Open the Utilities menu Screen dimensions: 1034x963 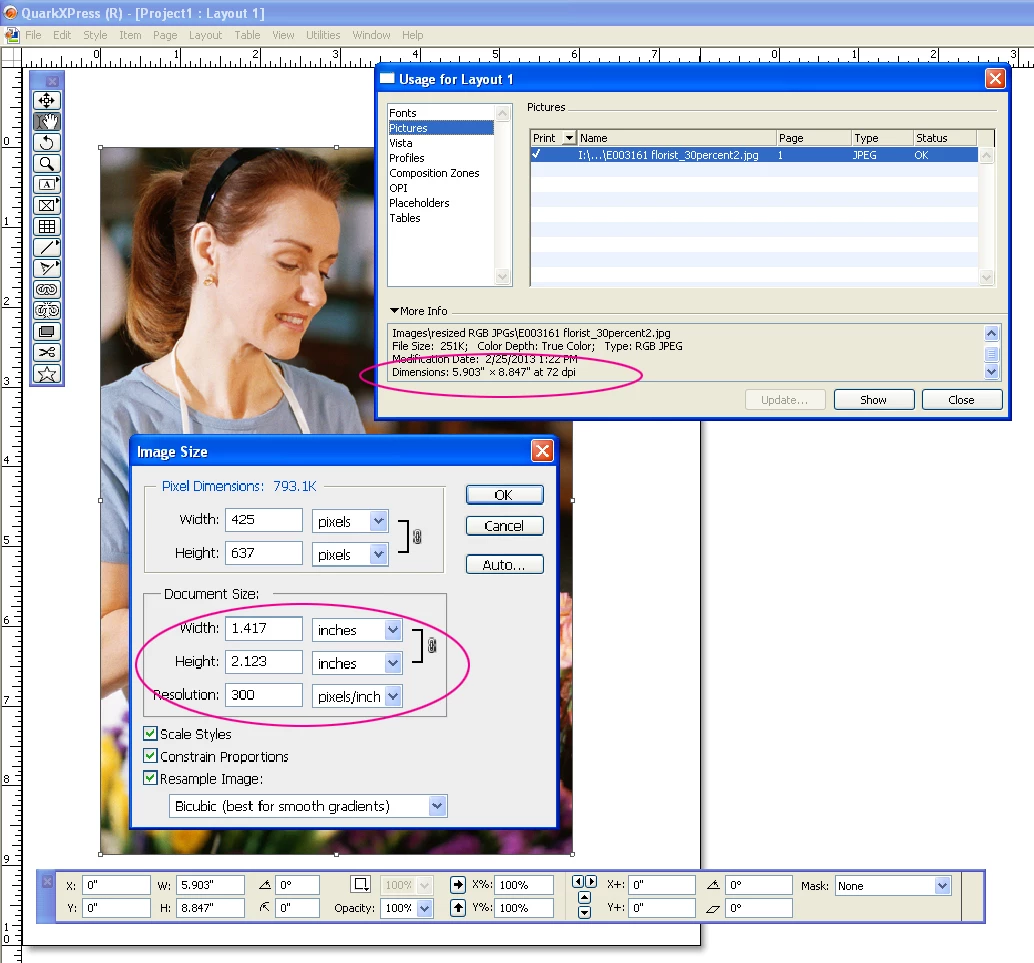[322, 35]
